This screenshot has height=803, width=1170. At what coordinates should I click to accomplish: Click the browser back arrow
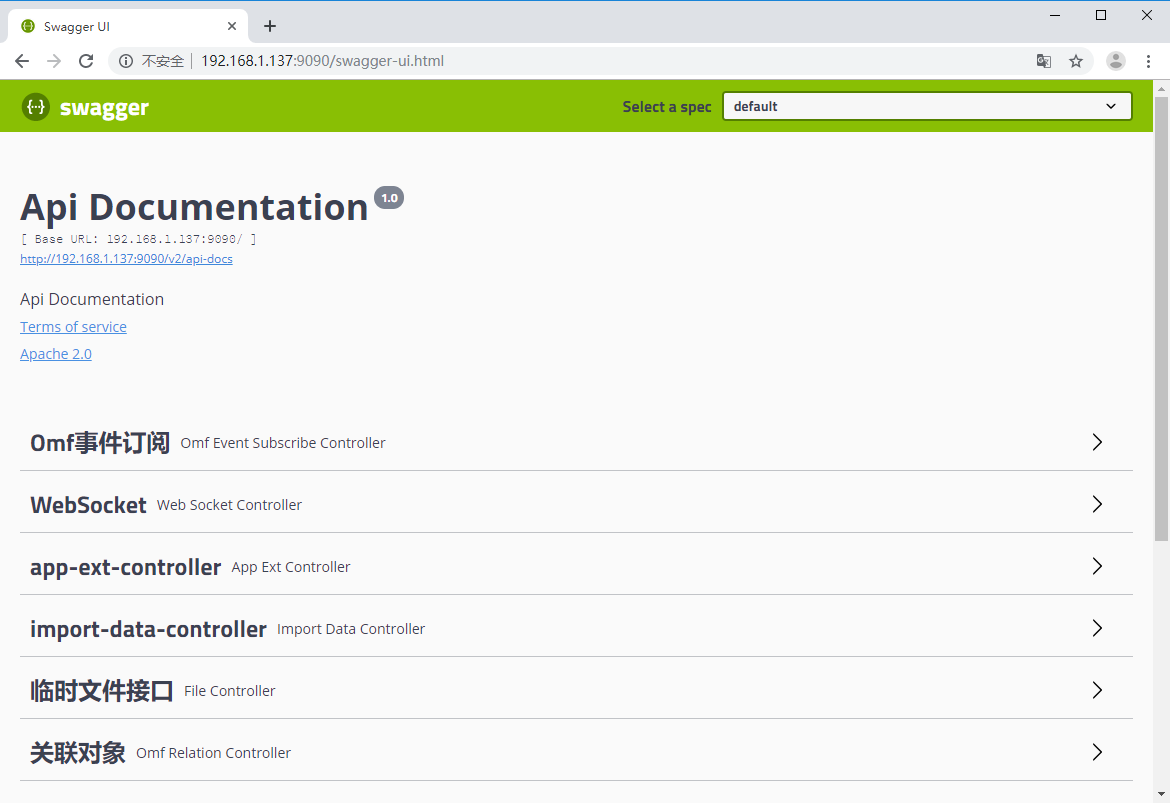coord(22,61)
